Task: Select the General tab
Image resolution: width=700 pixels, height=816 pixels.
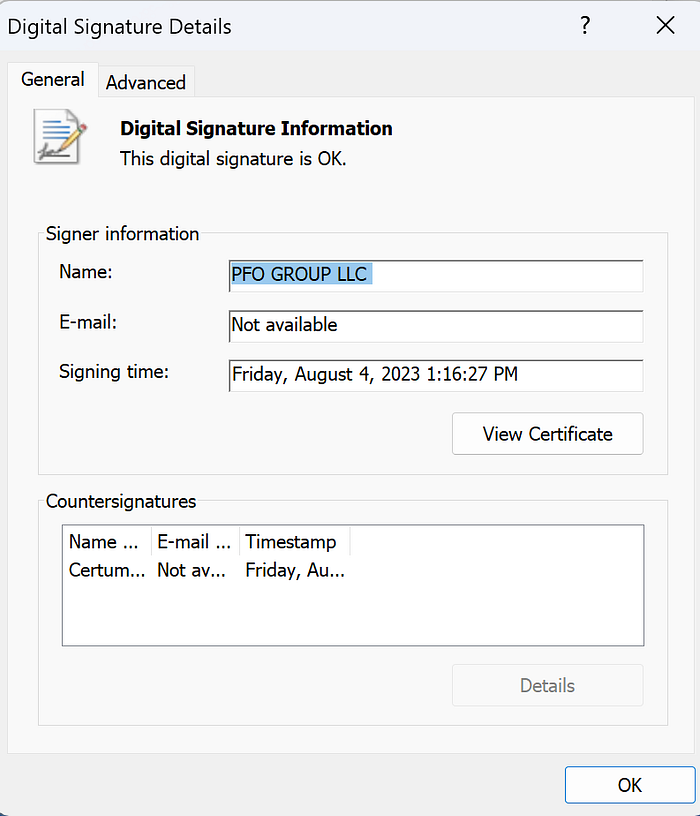Action: [53, 80]
